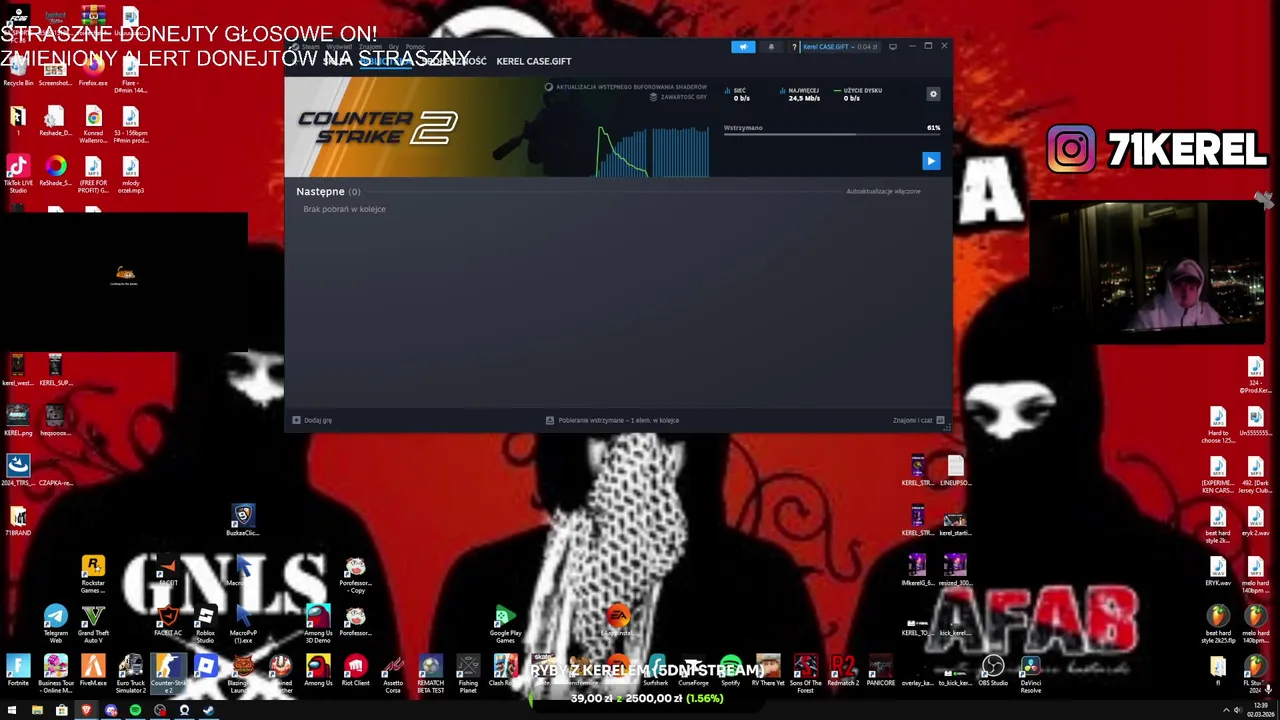The image size is (1280, 720).
Task: Open PANICORE desktop shortcut
Action: pos(880,672)
